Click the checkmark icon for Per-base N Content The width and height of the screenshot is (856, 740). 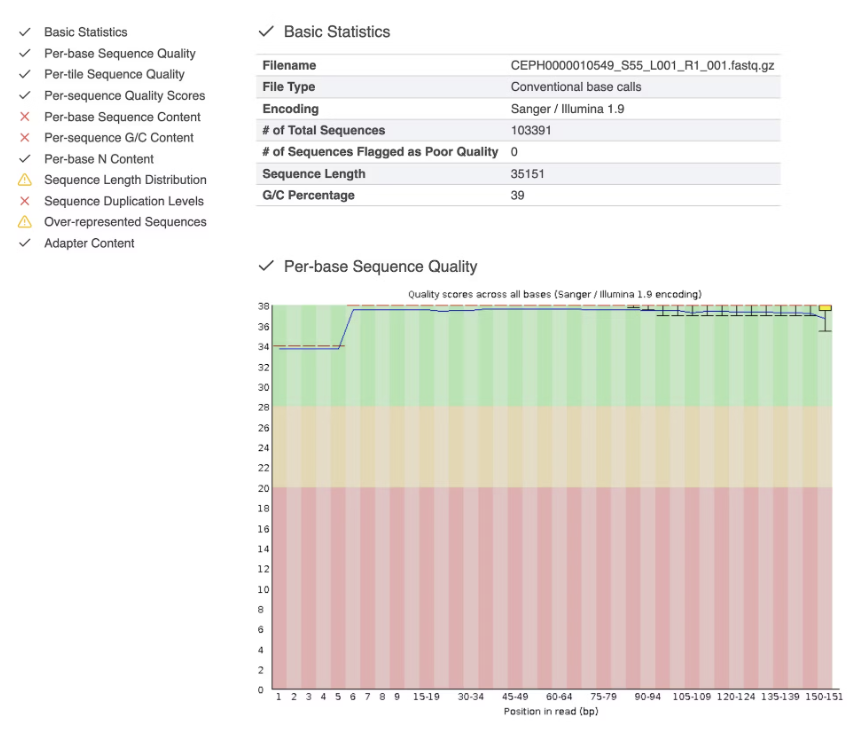[x=25, y=159]
